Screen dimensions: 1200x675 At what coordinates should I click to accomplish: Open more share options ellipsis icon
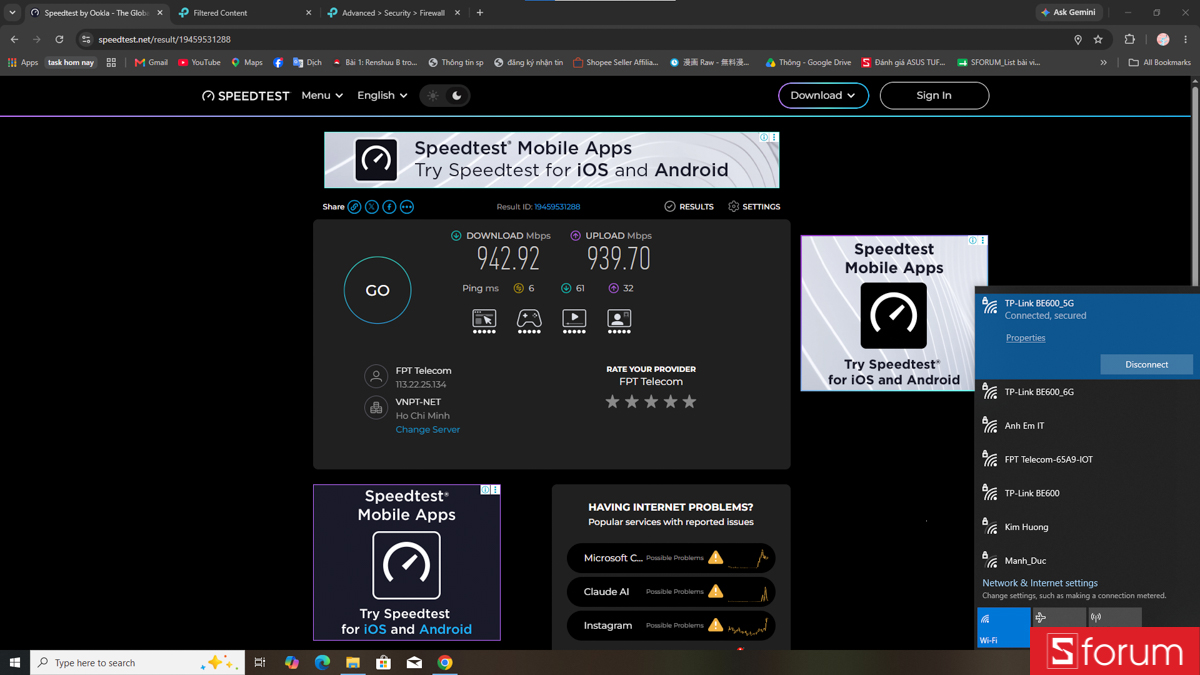(407, 207)
